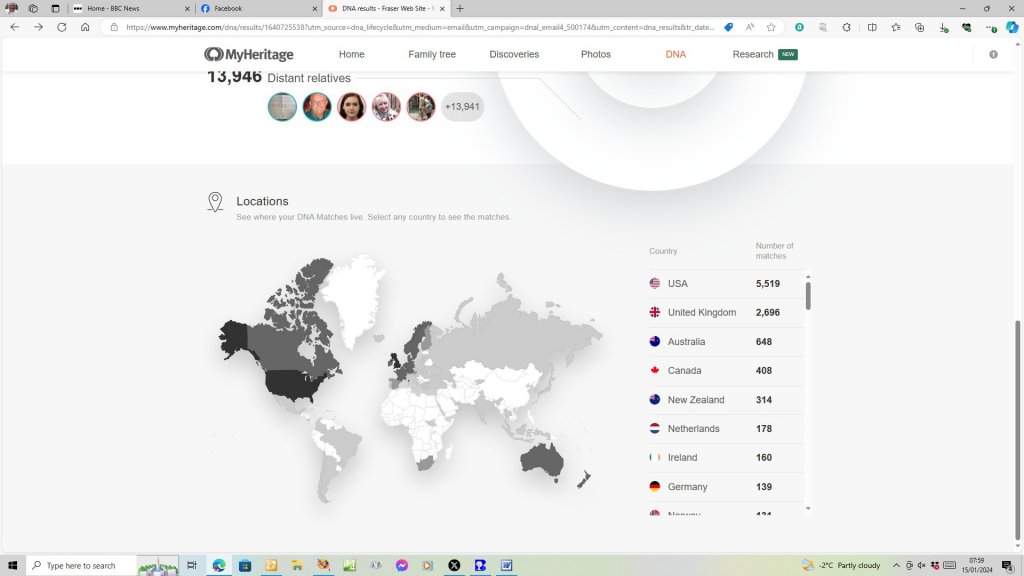Open the Family tree menu
The height and width of the screenshot is (576, 1024).
click(x=432, y=55)
